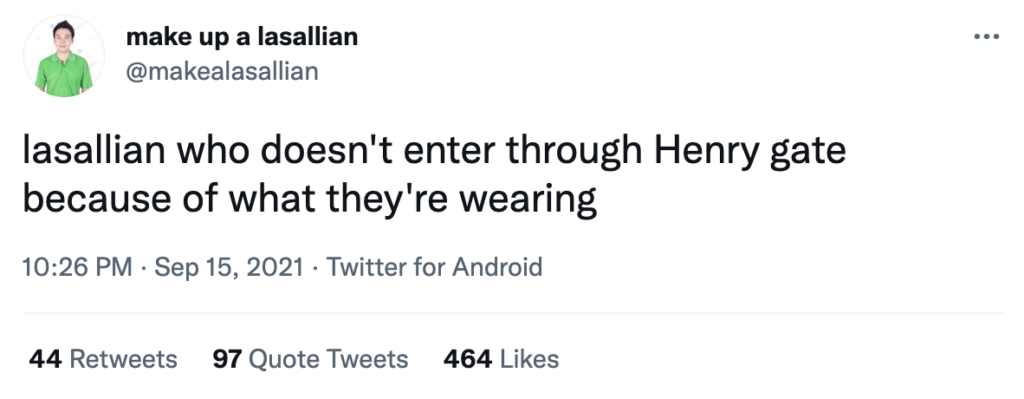1024x399 pixels.
Task: Click the first word lasallian in the tweet body
Action: [x=94, y=150]
